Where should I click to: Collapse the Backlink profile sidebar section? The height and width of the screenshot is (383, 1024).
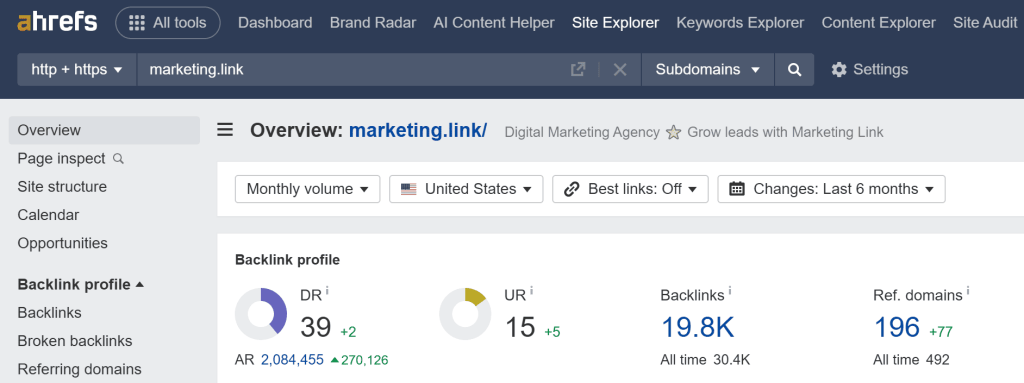pos(81,284)
